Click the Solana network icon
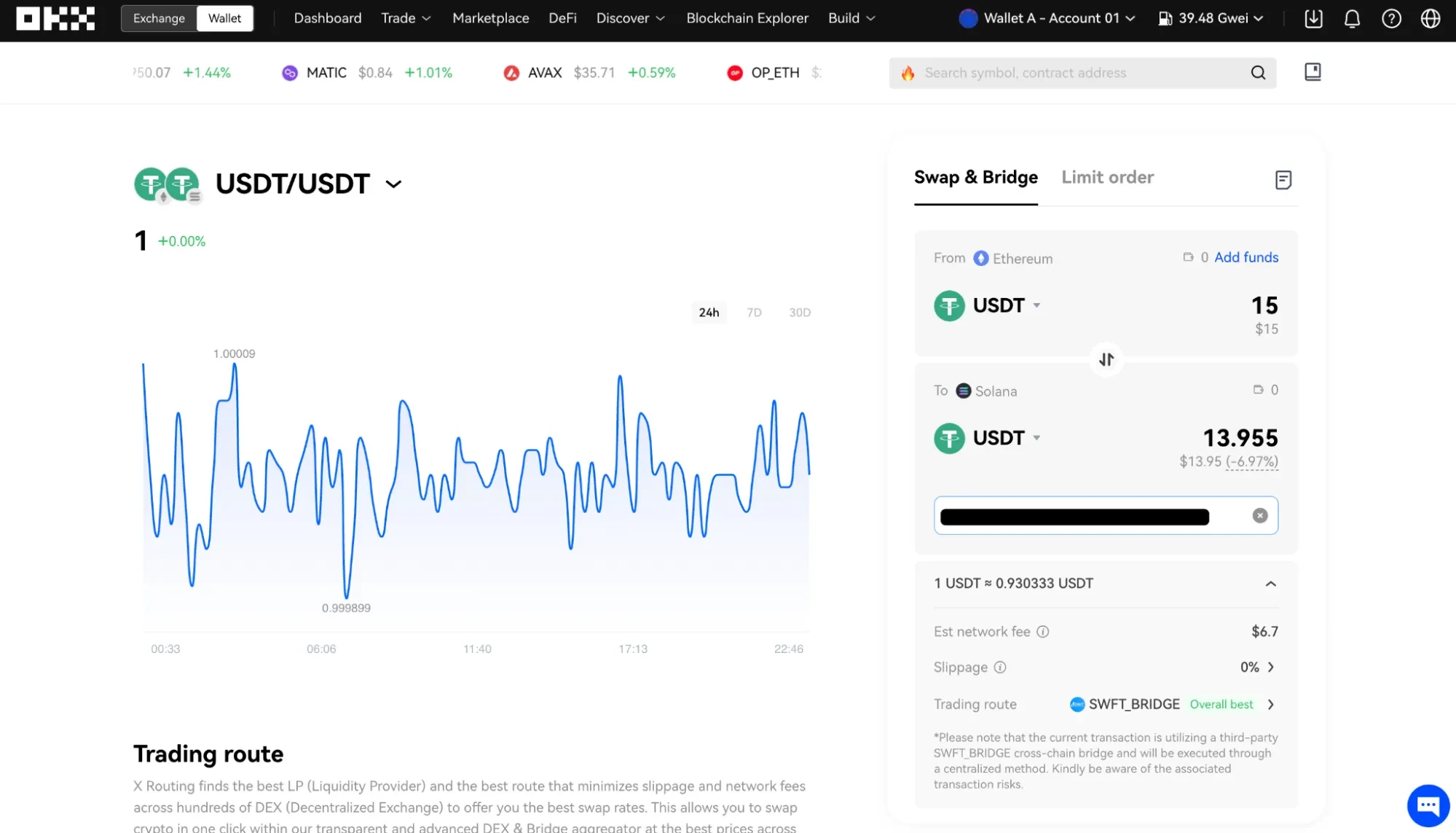1456x833 pixels. coord(963,391)
